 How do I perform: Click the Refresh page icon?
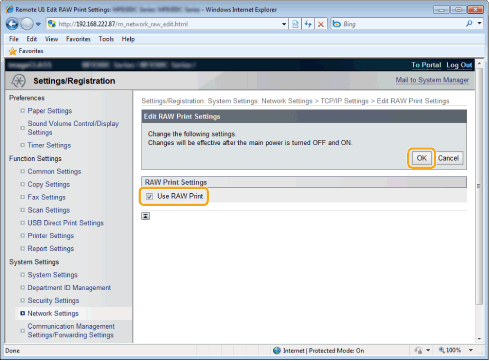pyautogui.click(x=308, y=24)
